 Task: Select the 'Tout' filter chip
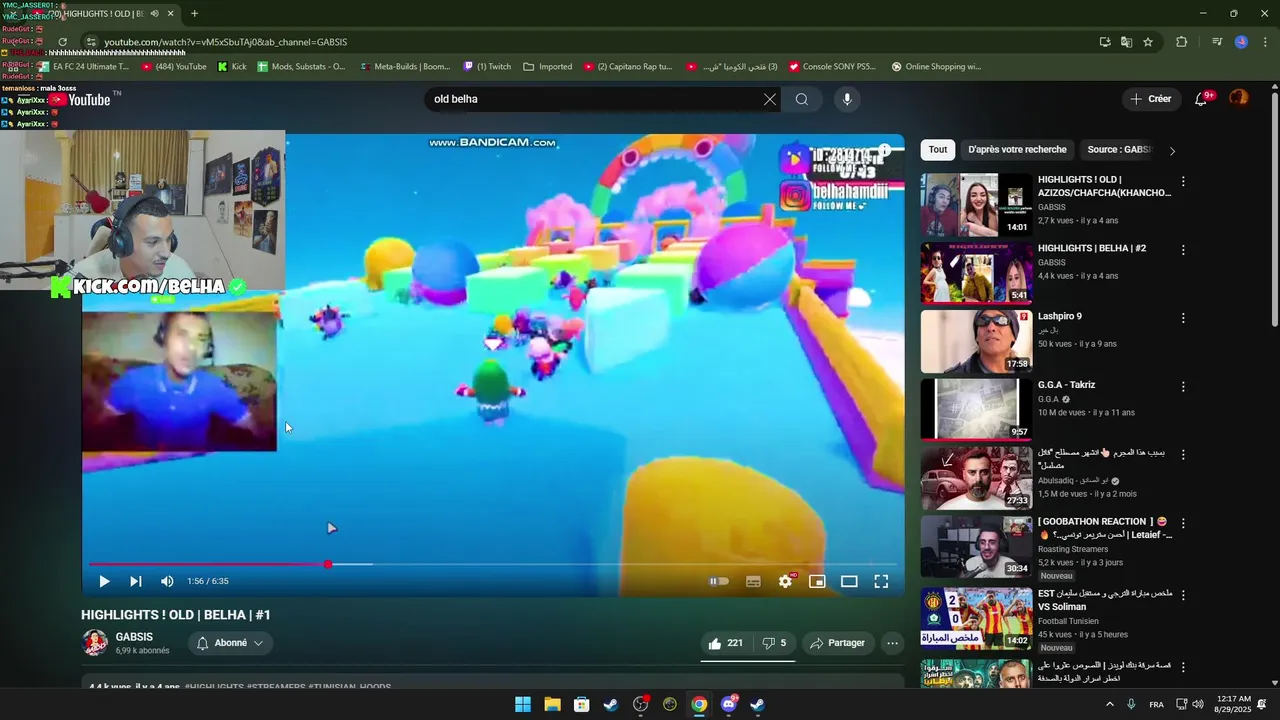tap(937, 150)
